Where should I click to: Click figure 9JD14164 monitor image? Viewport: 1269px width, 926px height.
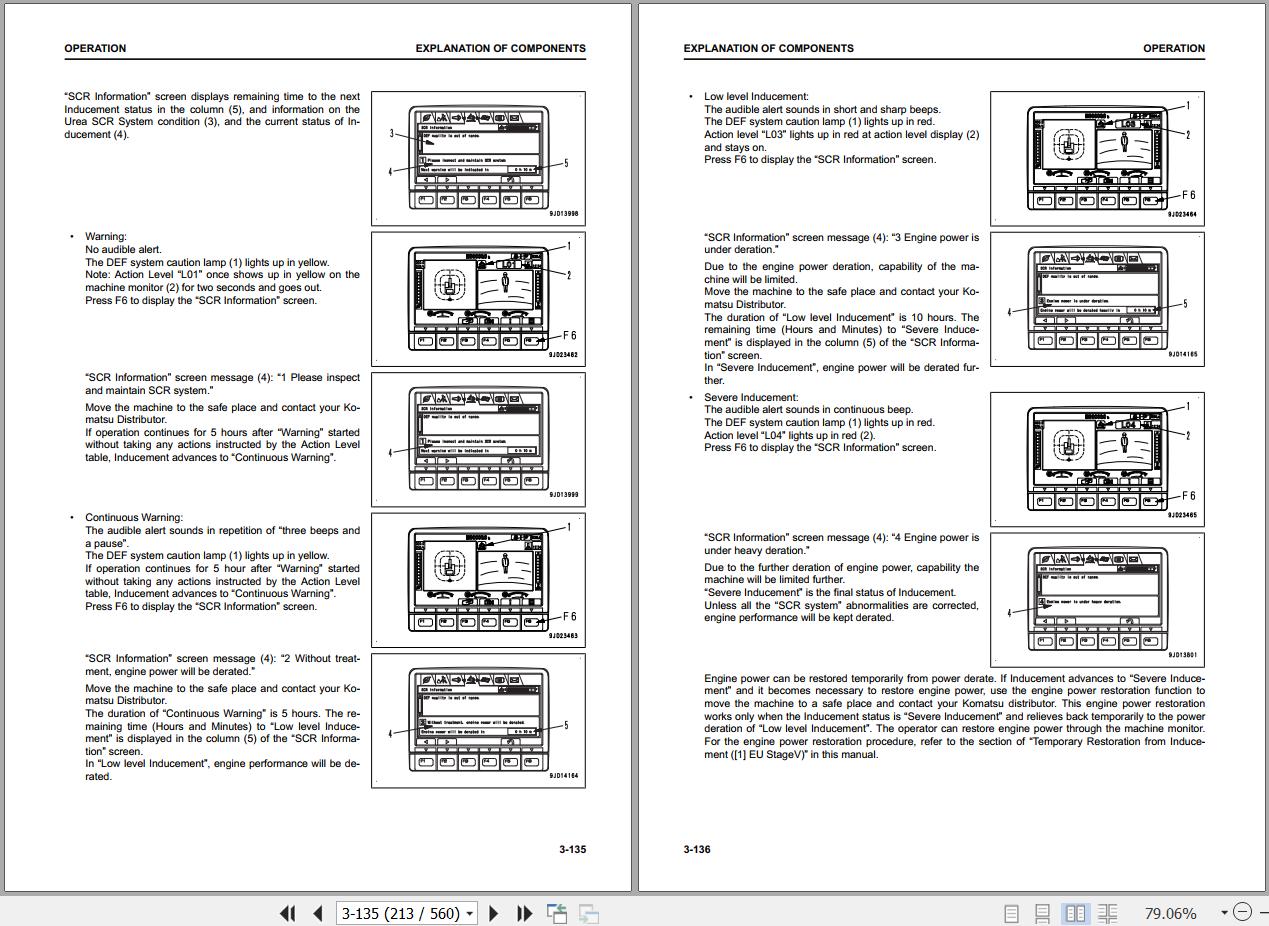[478, 720]
